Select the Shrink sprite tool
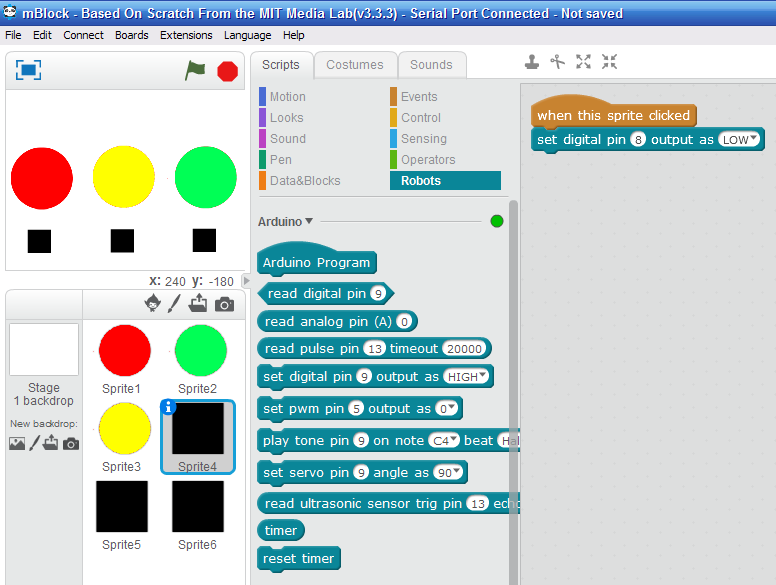Image resolution: width=776 pixels, height=585 pixels. (x=609, y=62)
